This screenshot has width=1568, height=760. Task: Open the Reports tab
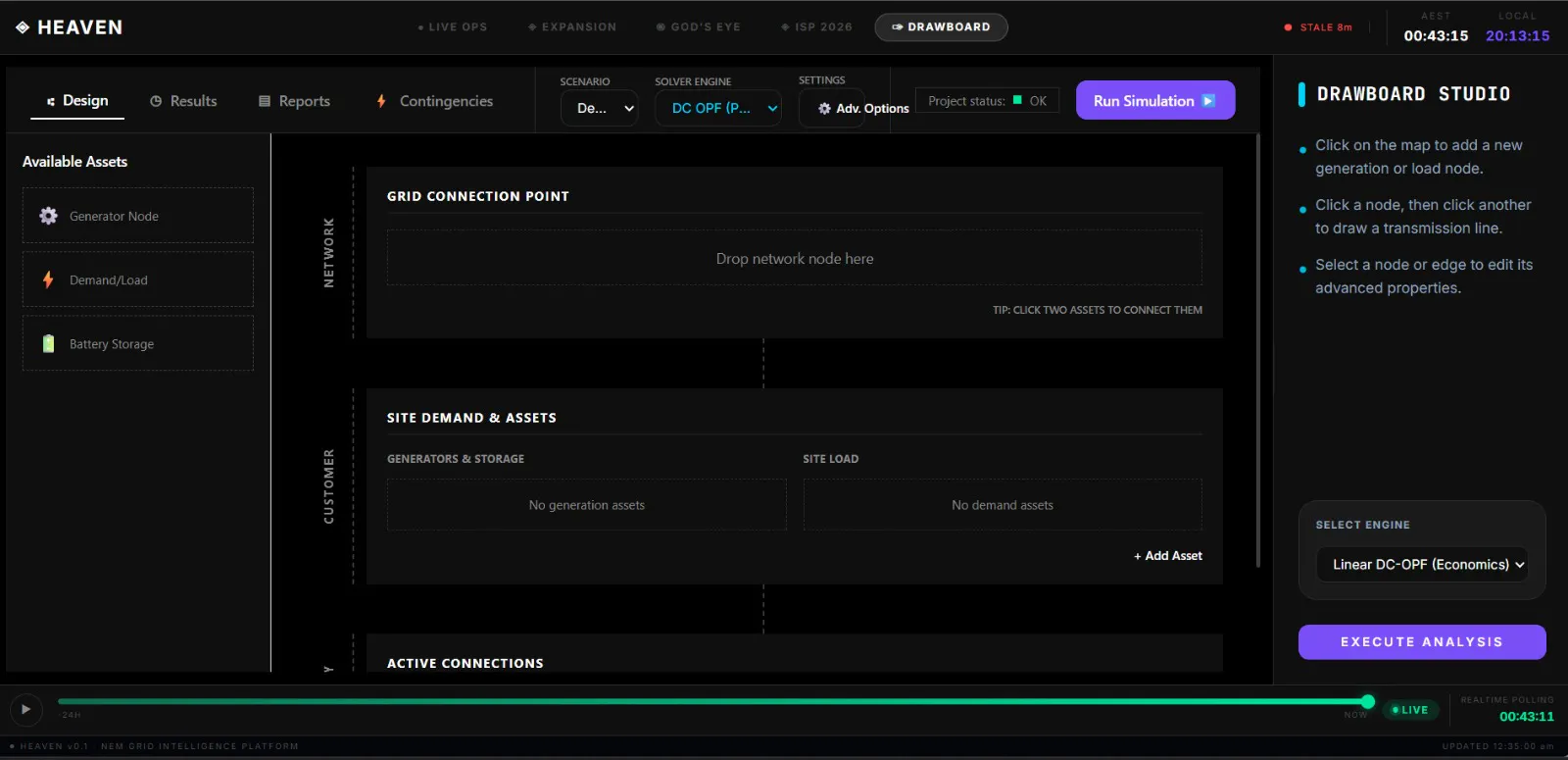coord(294,101)
